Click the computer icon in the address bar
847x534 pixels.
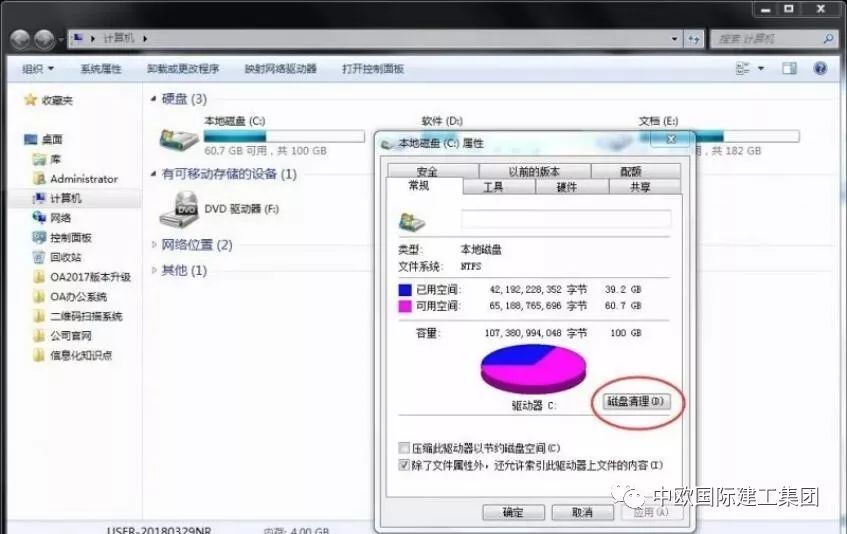[x=78, y=38]
